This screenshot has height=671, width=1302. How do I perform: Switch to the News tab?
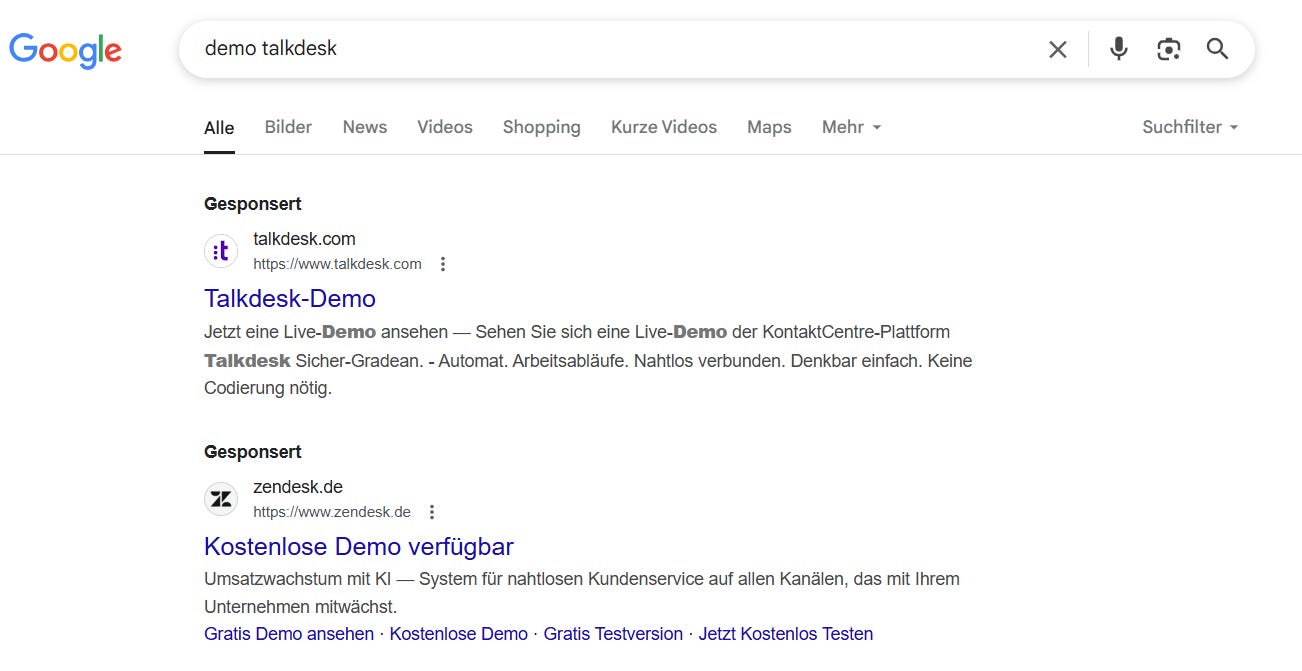365,127
